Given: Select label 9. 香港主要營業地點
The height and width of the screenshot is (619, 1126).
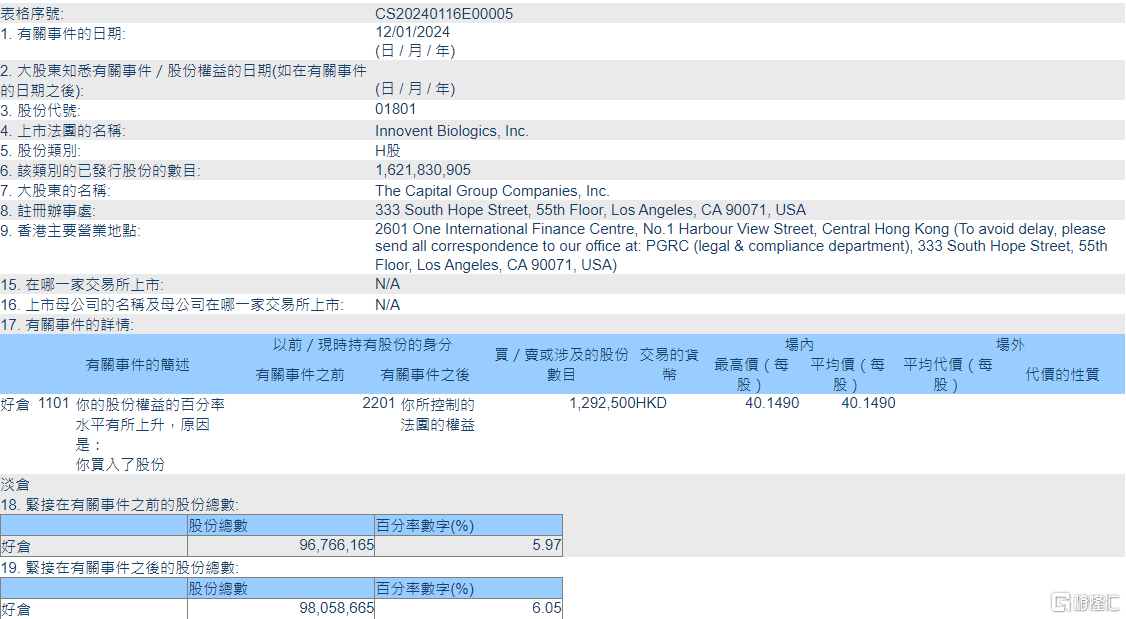Looking at the screenshot, I should coord(70,231).
